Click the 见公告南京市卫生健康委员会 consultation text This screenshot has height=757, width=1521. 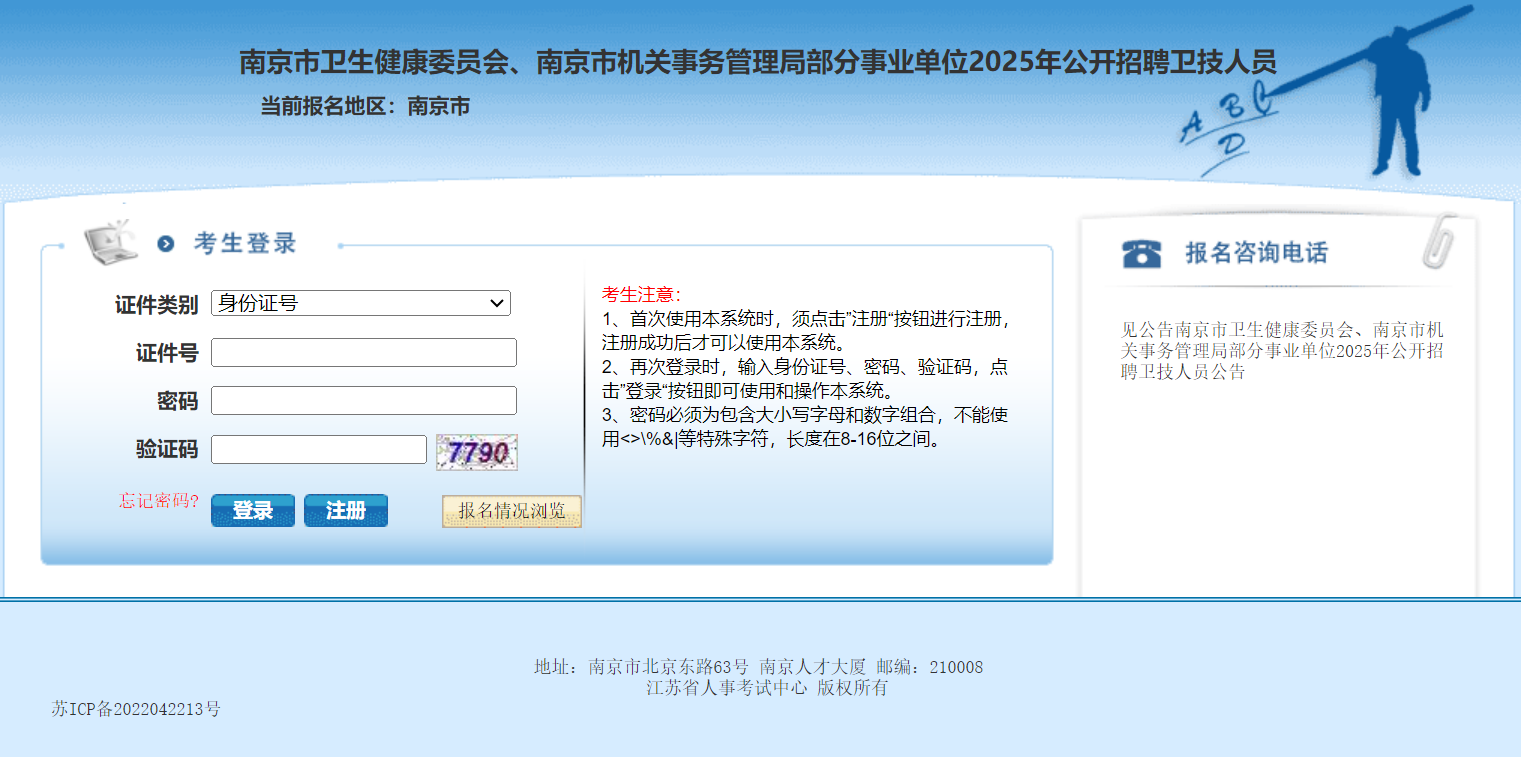pyautogui.click(x=1282, y=350)
